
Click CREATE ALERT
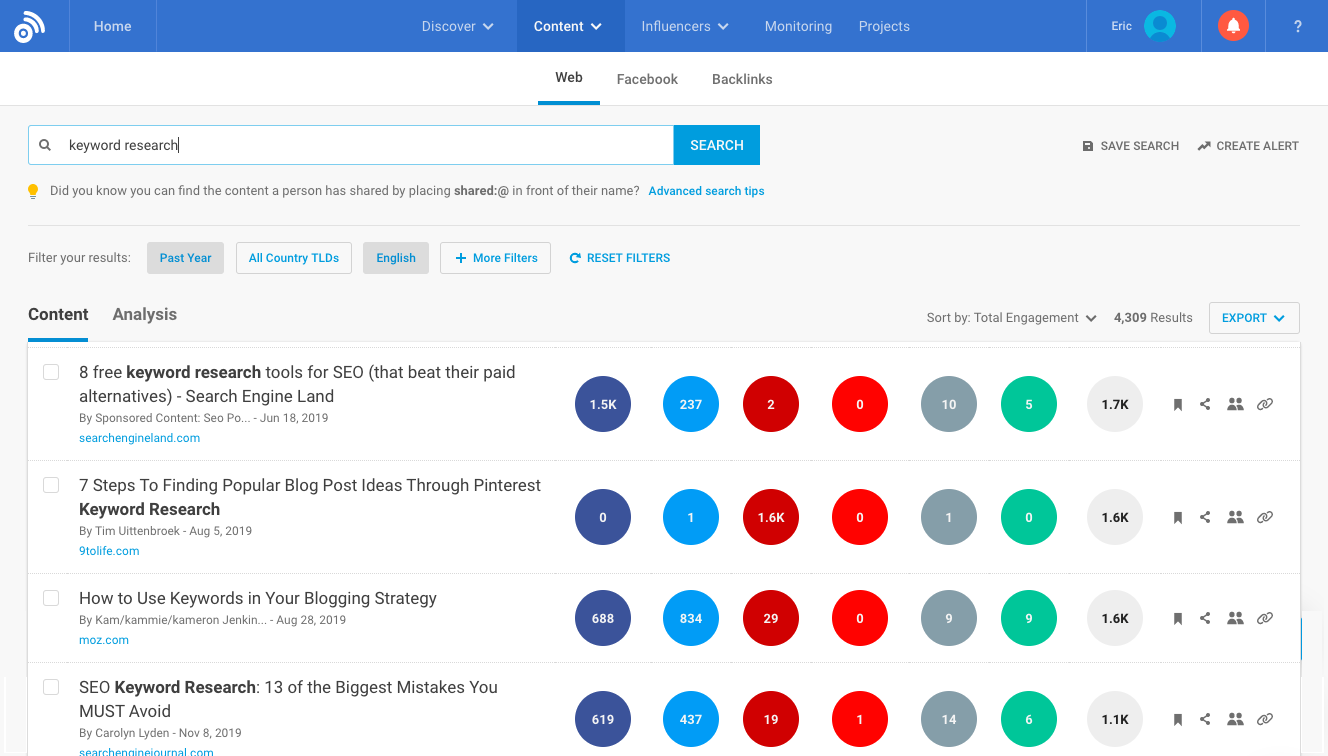click(x=1248, y=146)
